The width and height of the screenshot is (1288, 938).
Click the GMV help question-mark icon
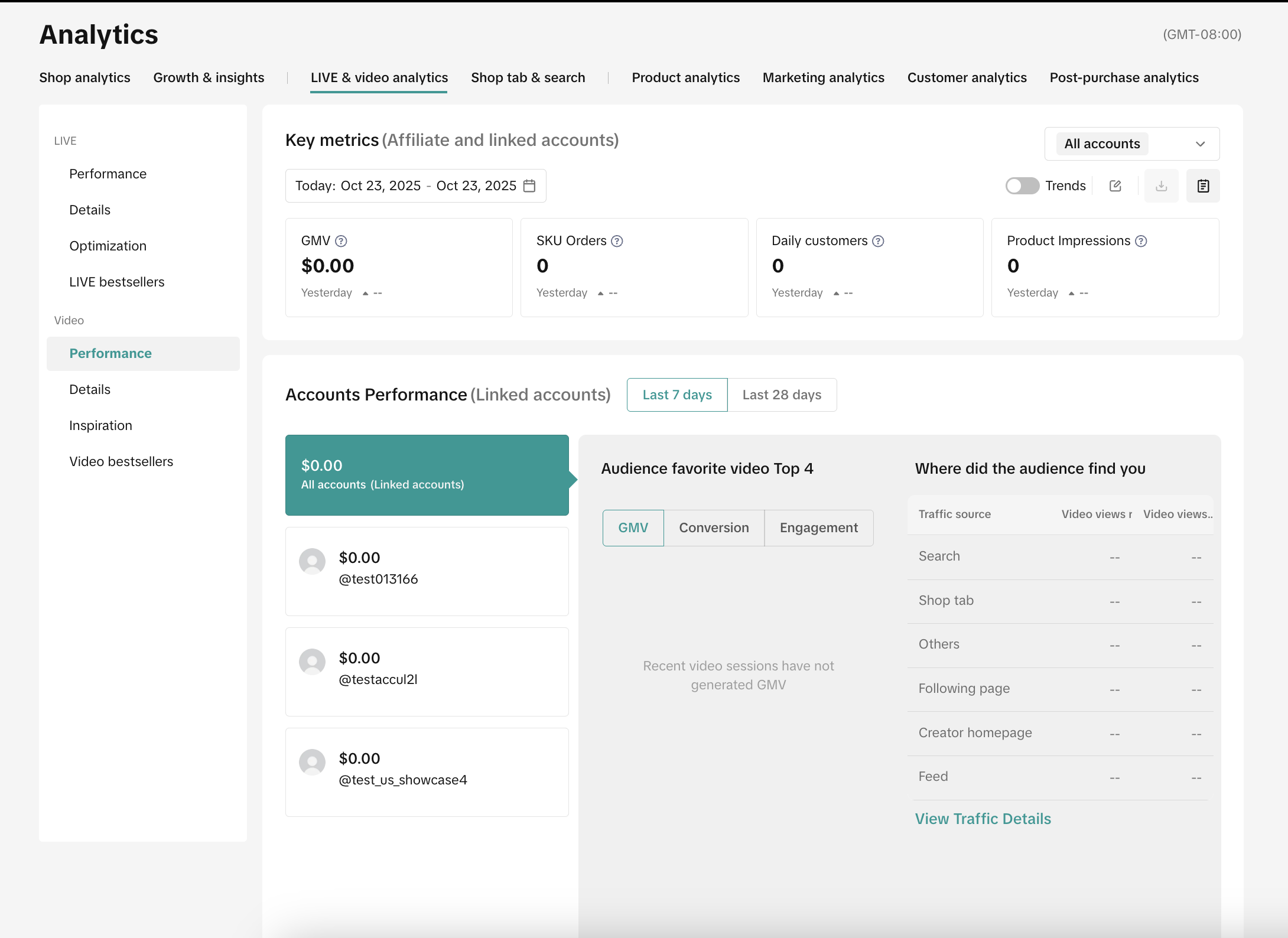[341, 241]
